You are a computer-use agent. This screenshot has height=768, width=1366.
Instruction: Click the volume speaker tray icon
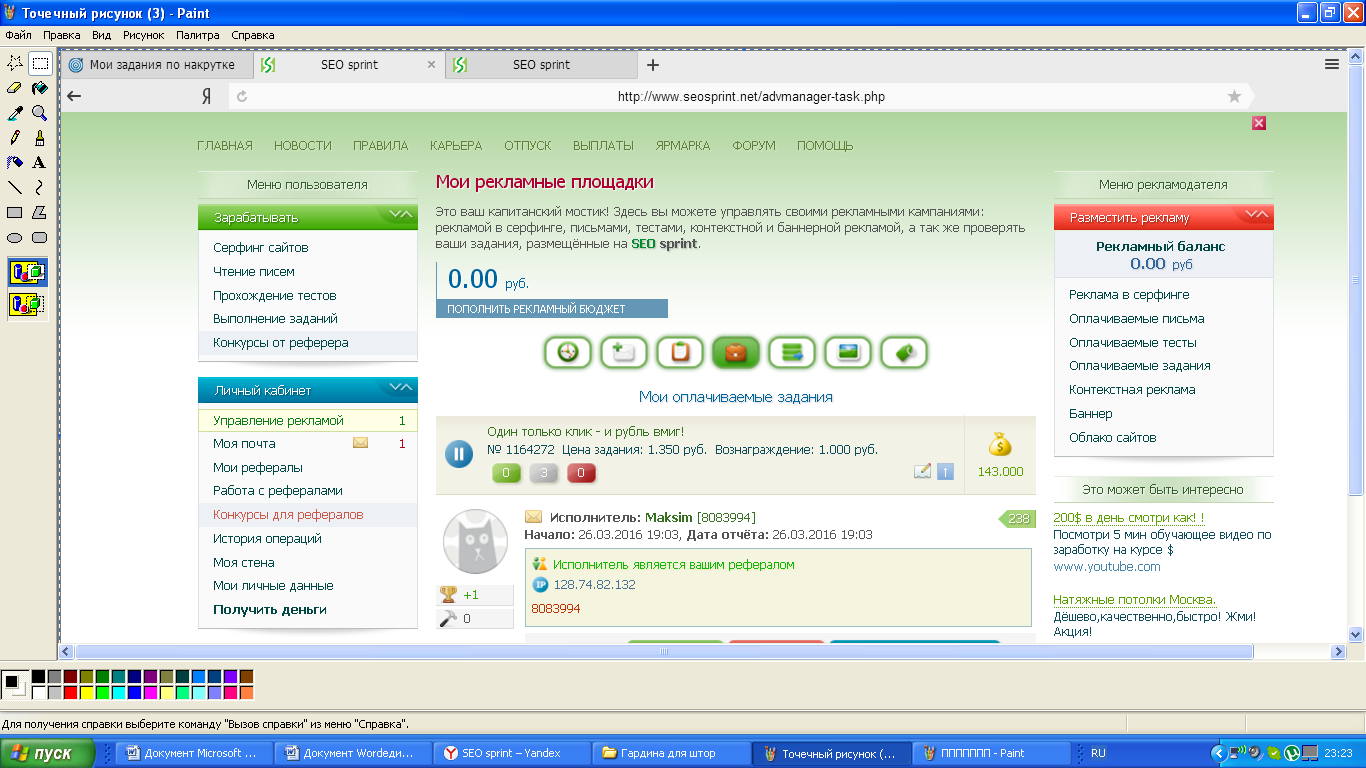1255,753
